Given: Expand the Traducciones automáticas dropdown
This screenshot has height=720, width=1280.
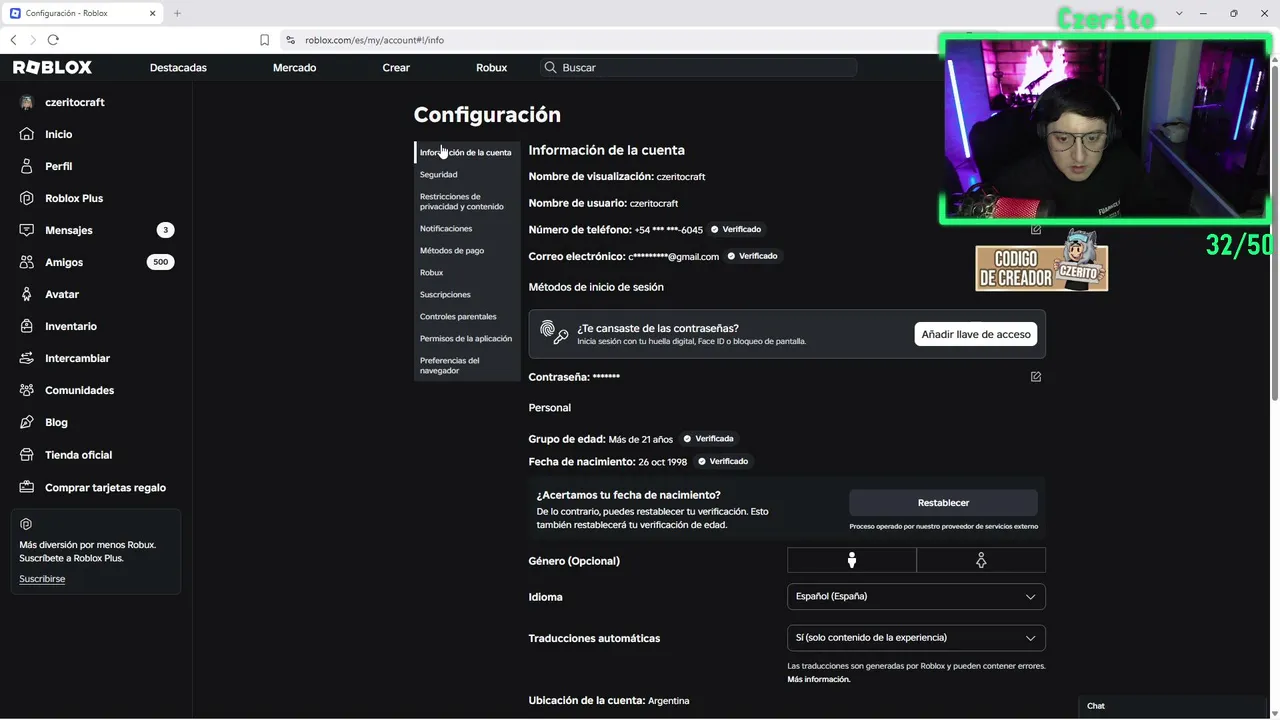Looking at the screenshot, I should point(916,637).
